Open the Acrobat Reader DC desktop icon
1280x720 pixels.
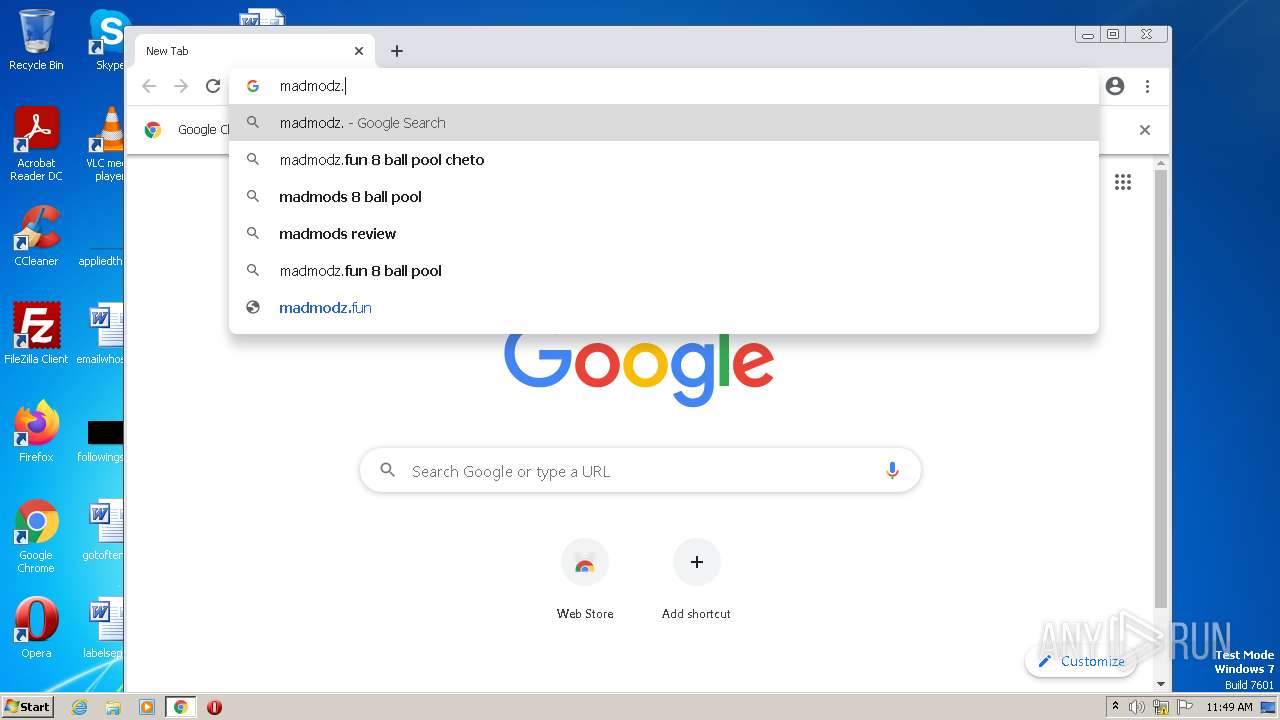36,144
